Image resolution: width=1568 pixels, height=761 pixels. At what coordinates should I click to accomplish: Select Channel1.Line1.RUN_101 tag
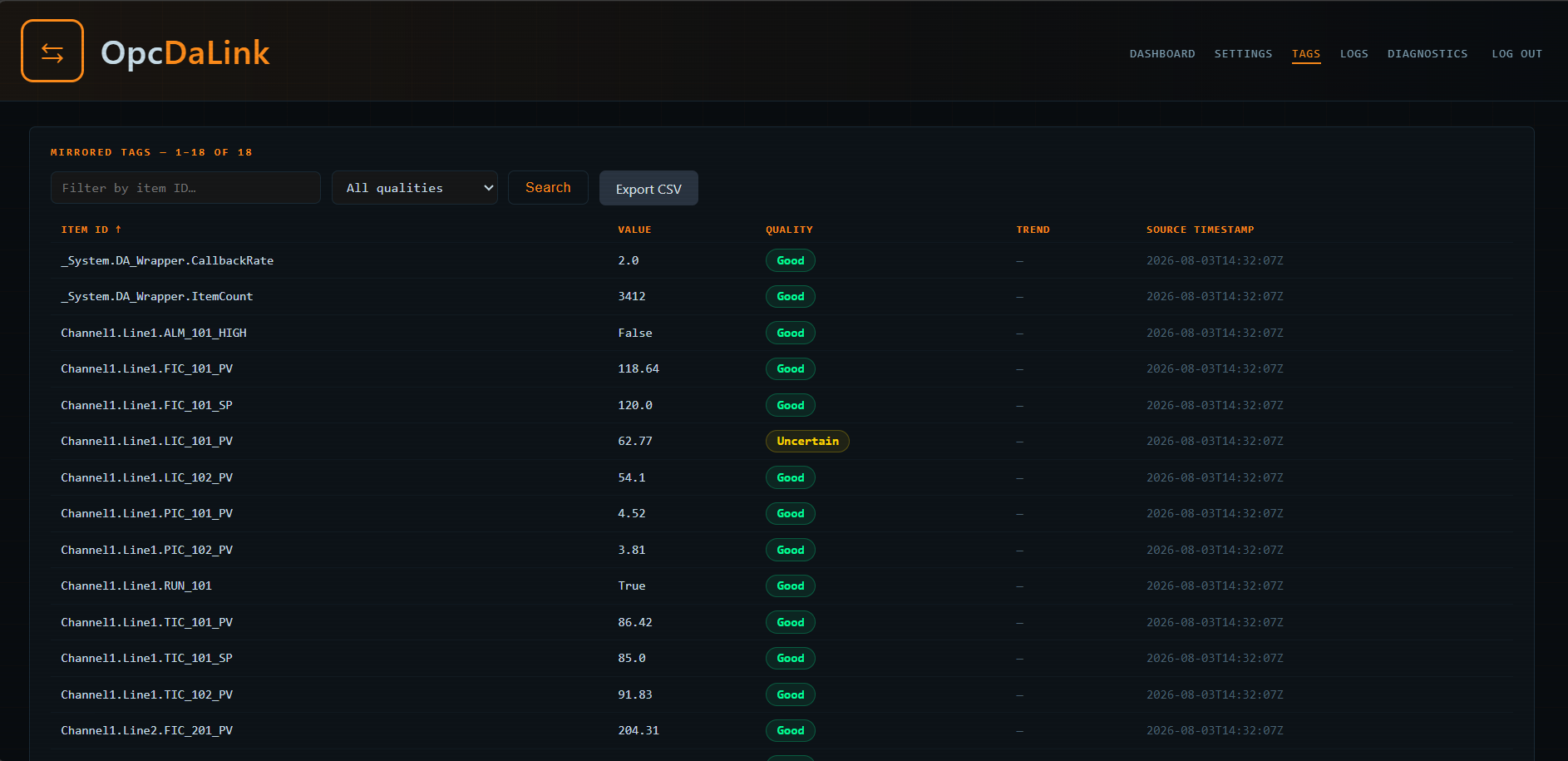136,586
